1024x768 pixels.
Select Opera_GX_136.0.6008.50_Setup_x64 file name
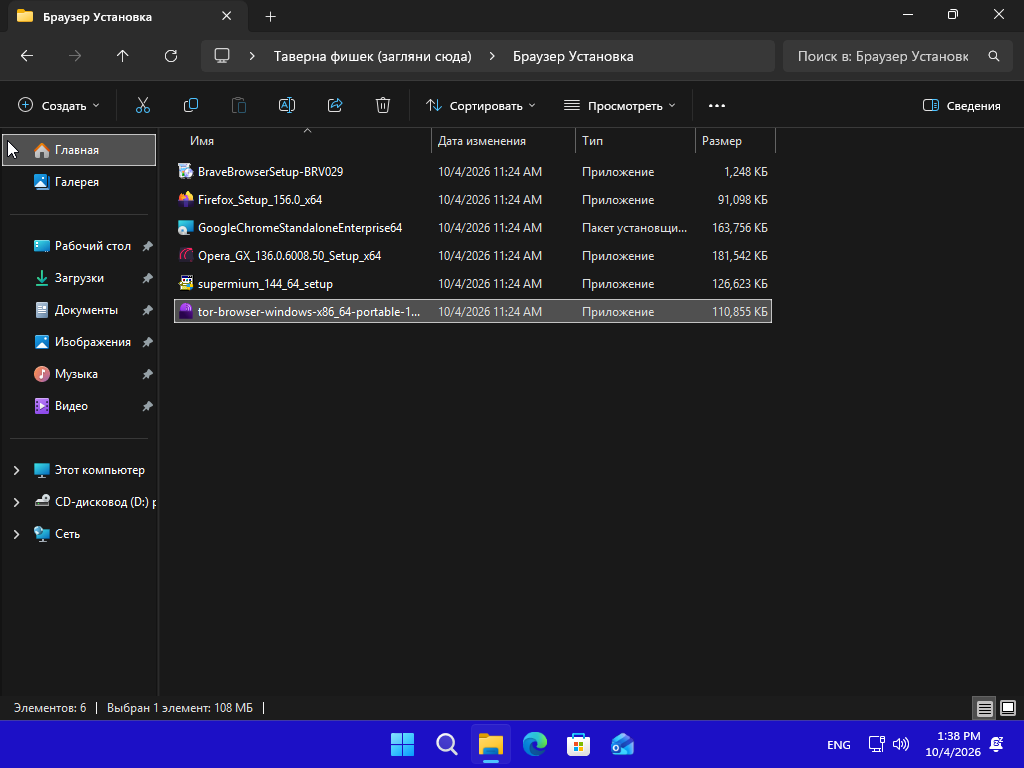[289, 256]
